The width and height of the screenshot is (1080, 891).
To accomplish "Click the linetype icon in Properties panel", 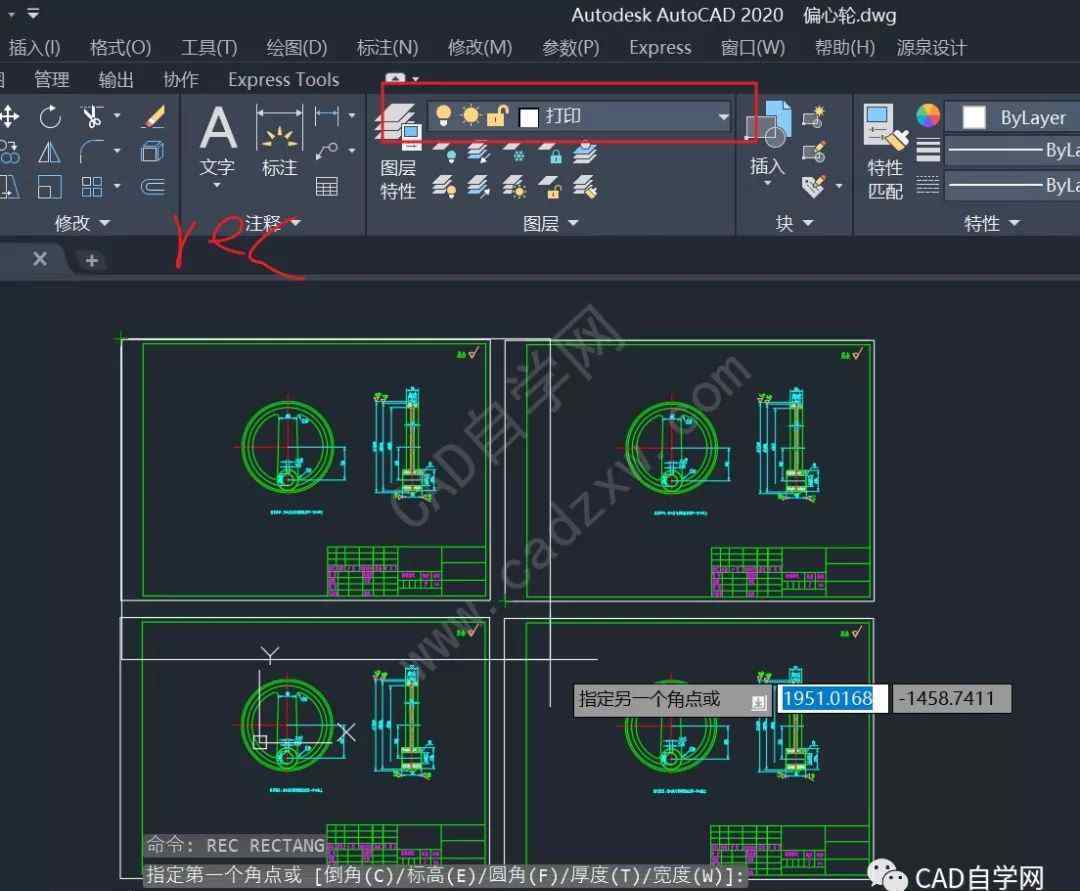I will coord(928,185).
